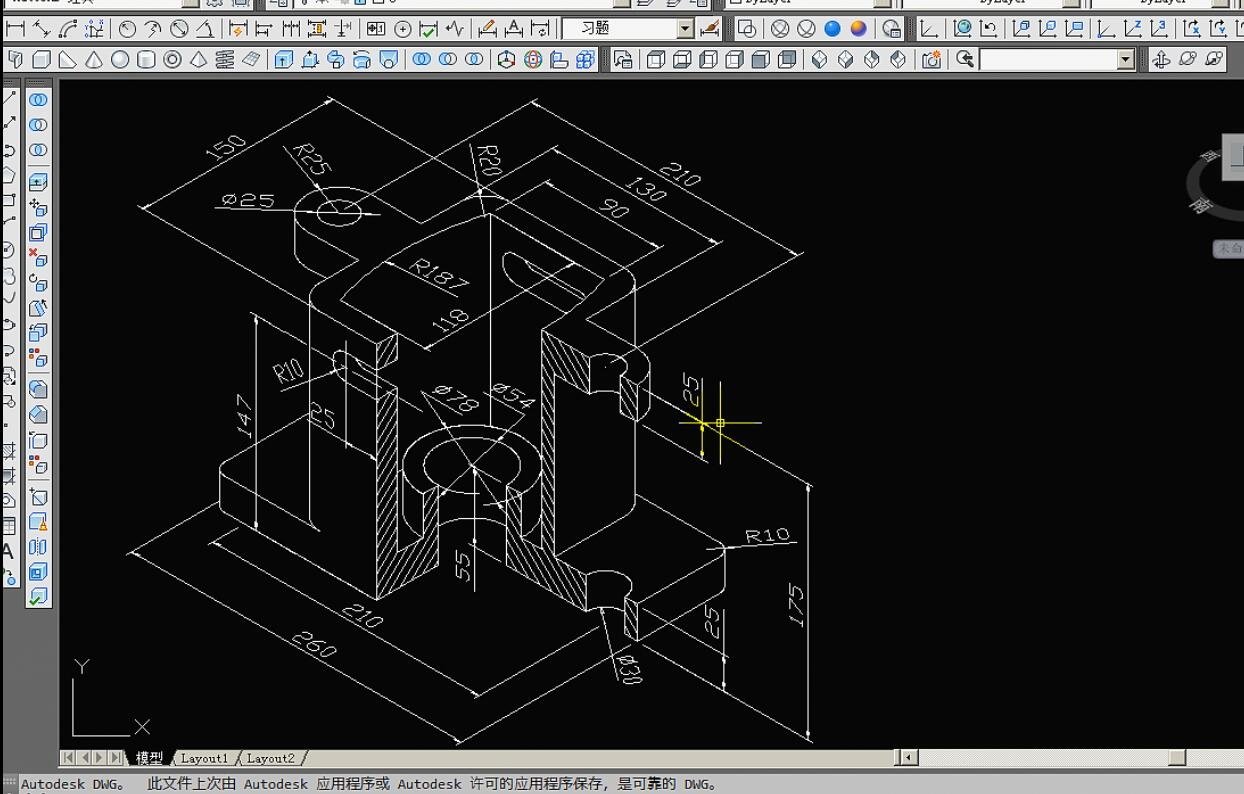Viewport: 1244px width, 794px height.
Task: Select the 3D Move tool
Action: 507,60
